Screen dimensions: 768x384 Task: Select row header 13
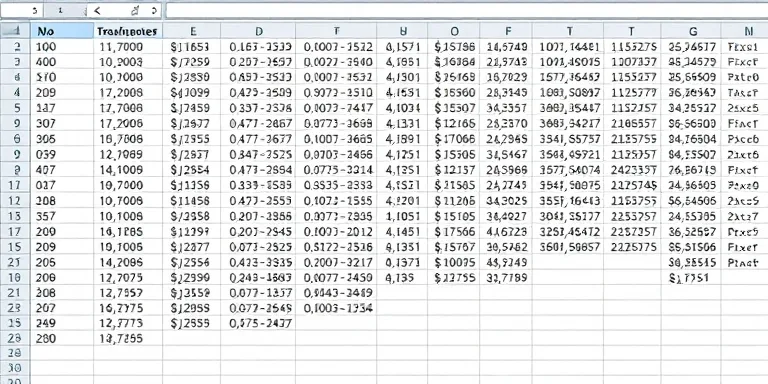tap(15, 216)
